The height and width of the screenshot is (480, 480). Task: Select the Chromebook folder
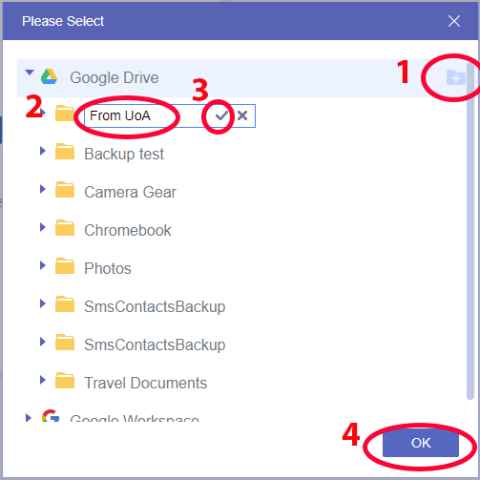pyautogui.click(x=128, y=230)
